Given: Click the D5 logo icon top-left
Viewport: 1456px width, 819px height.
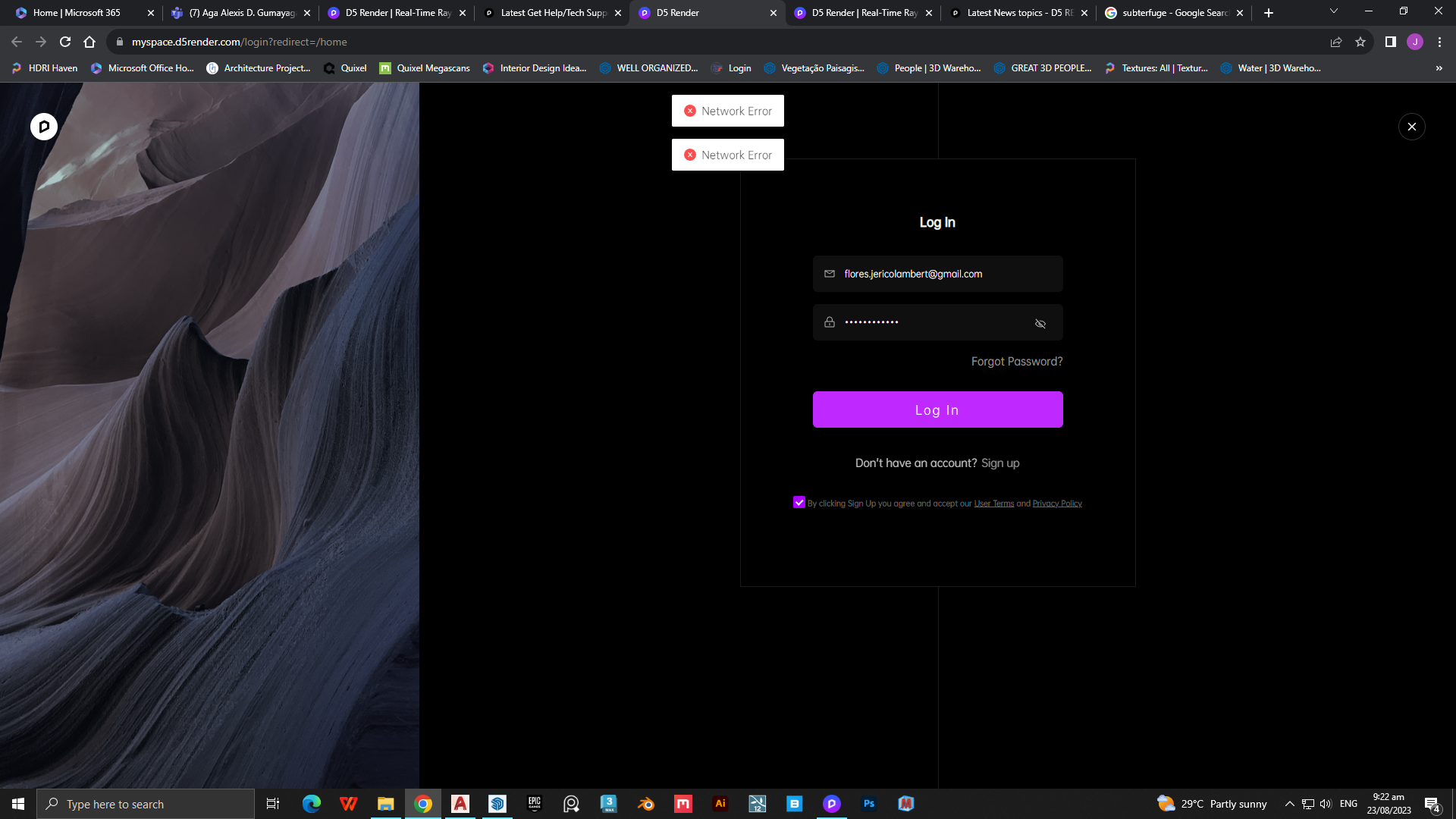Looking at the screenshot, I should click(44, 127).
